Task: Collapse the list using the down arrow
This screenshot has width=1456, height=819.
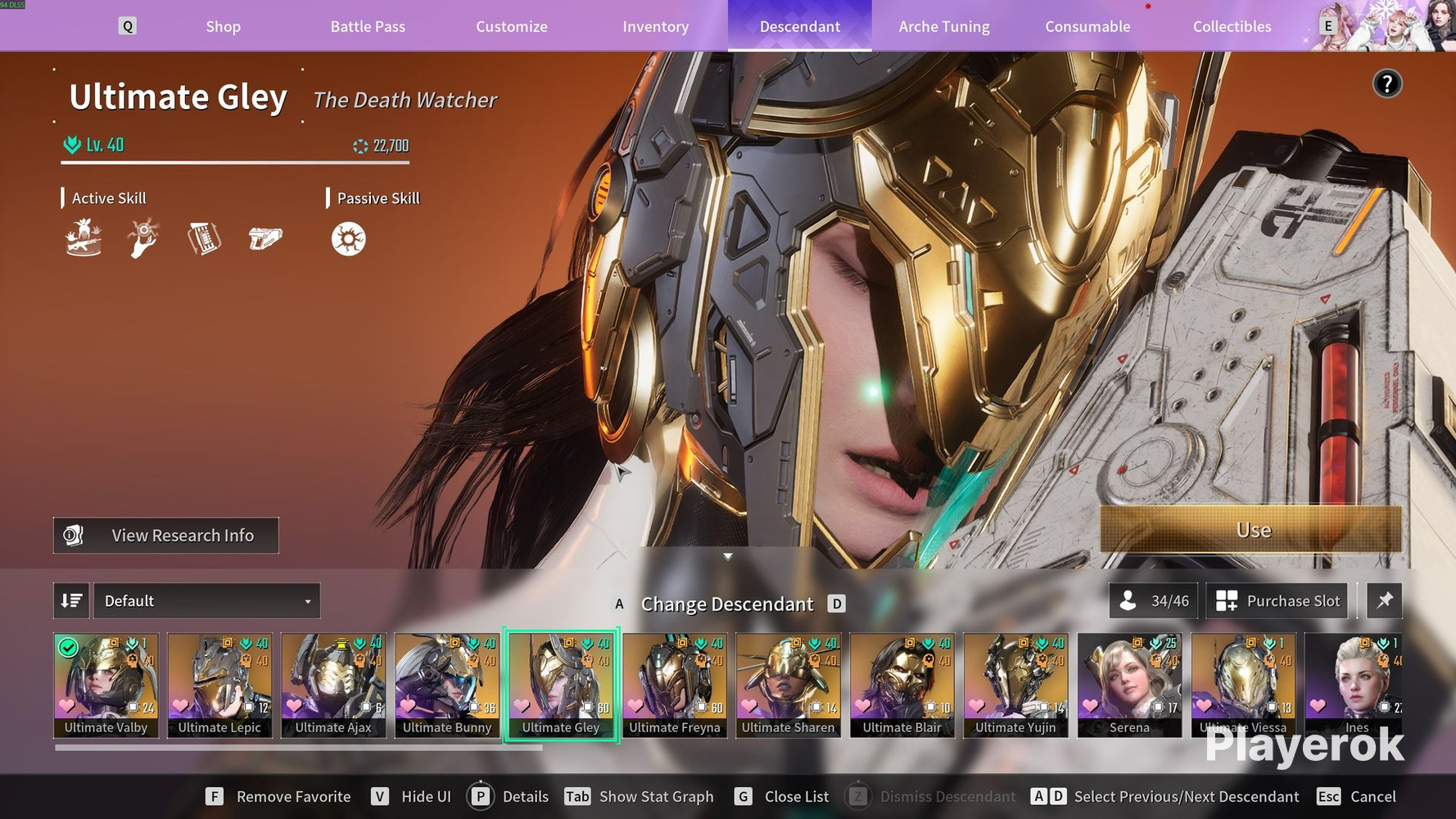Action: [728, 556]
